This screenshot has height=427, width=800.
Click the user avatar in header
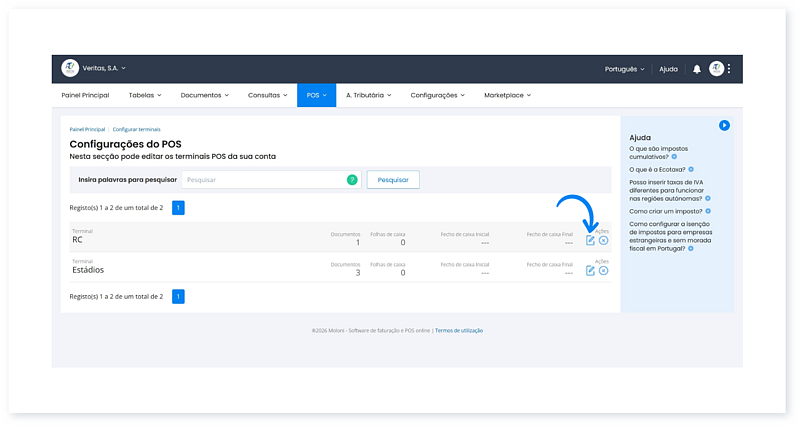click(x=716, y=69)
